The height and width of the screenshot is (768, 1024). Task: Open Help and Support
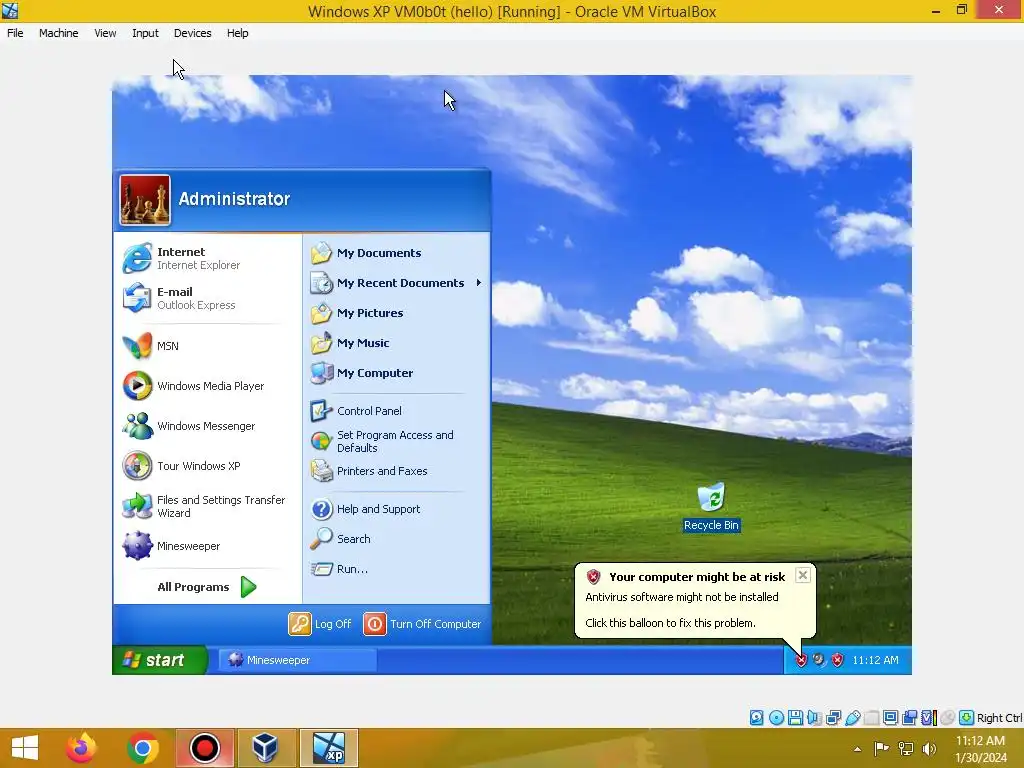(396, 509)
